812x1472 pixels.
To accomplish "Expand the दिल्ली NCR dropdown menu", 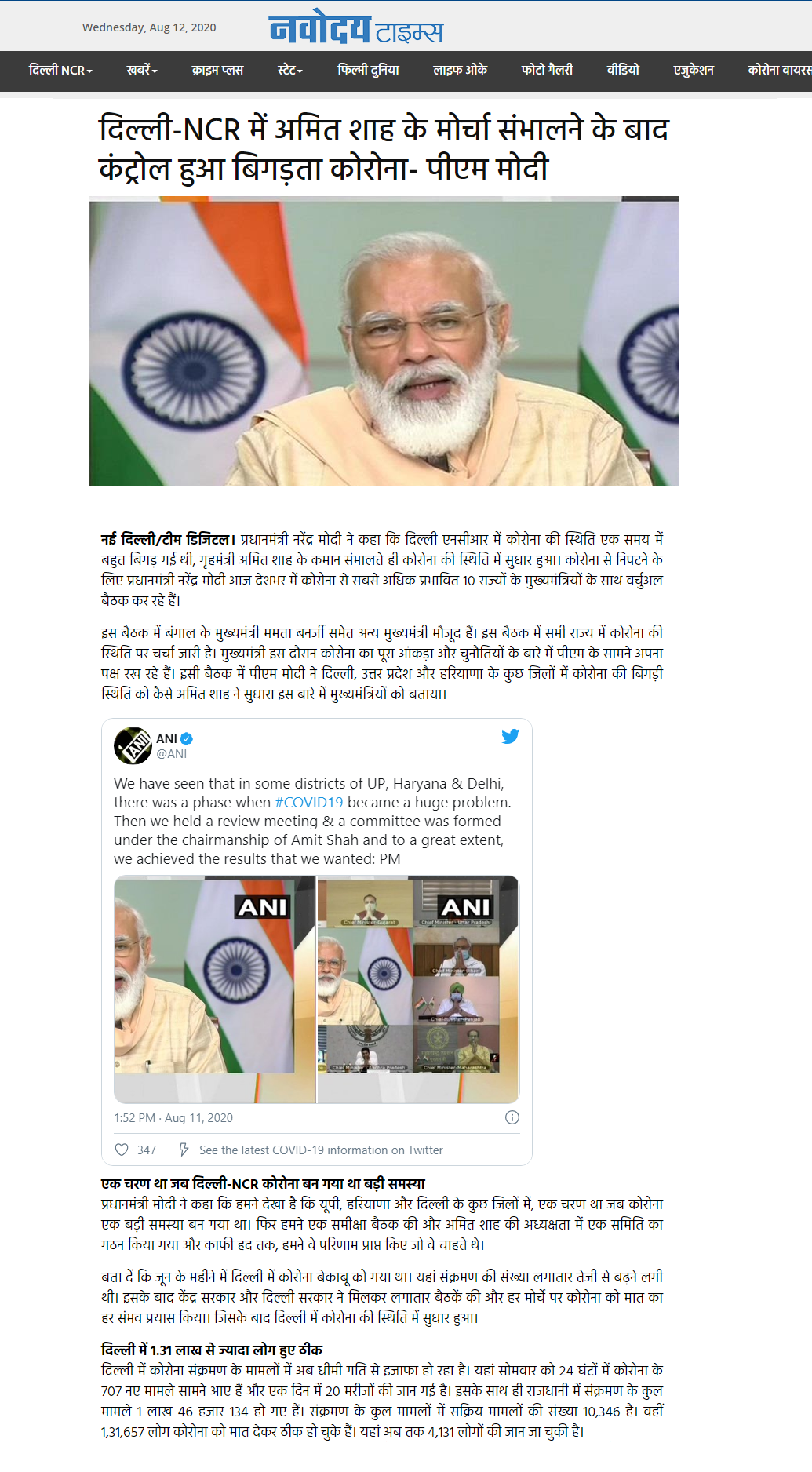I will [x=60, y=70].
